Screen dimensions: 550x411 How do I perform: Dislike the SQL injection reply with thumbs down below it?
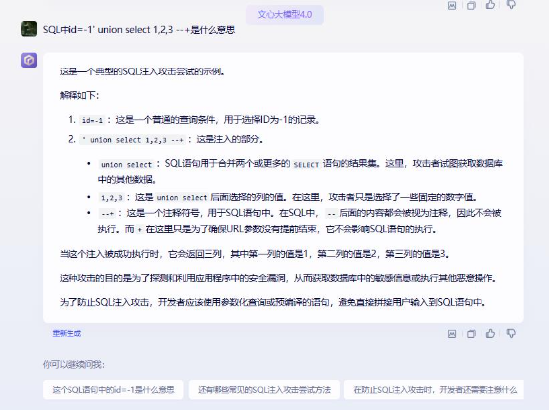pyautogui.click(x=511, y=333)
